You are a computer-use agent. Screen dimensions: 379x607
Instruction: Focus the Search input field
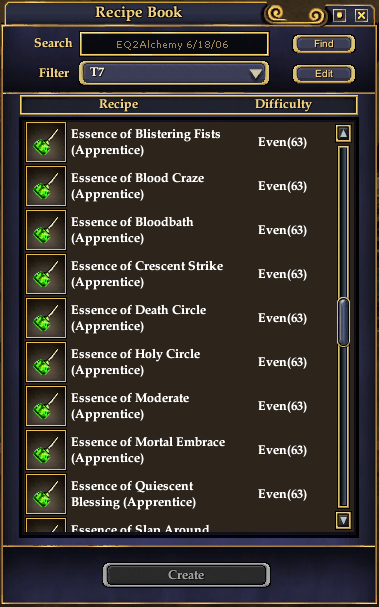pos(174,44)
